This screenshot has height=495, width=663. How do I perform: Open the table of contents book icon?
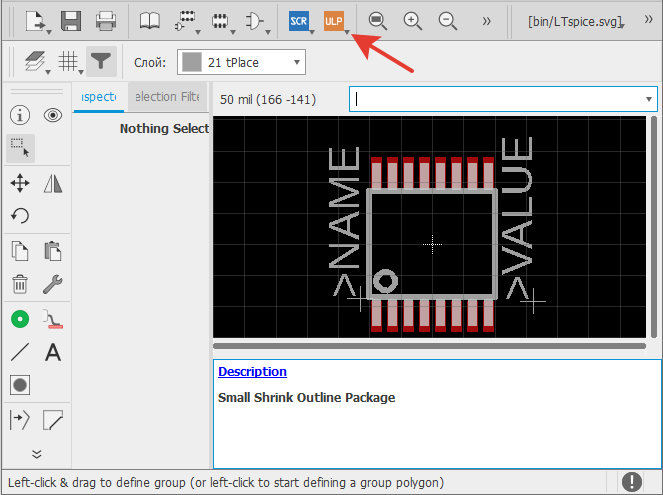(x=150, y=21)
